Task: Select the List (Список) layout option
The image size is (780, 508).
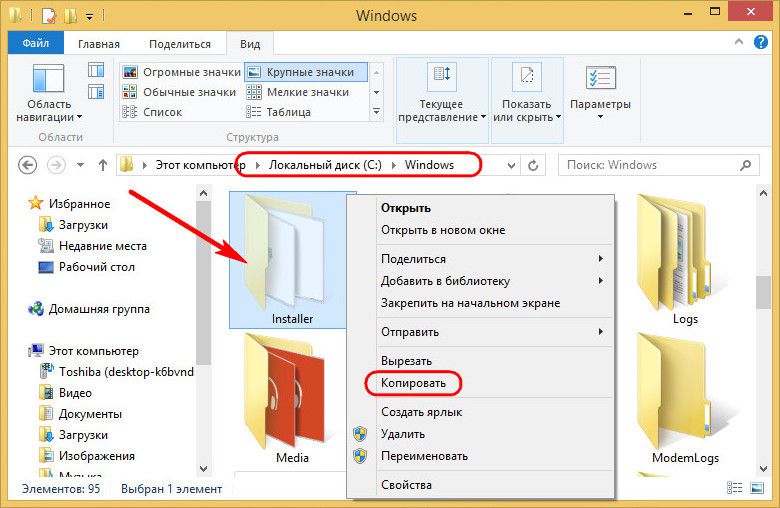Action: coord(164,112)
